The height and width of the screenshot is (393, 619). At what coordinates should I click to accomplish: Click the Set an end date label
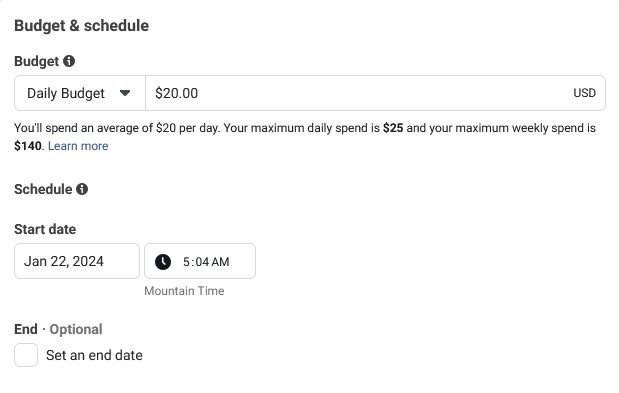pos(94,355)
